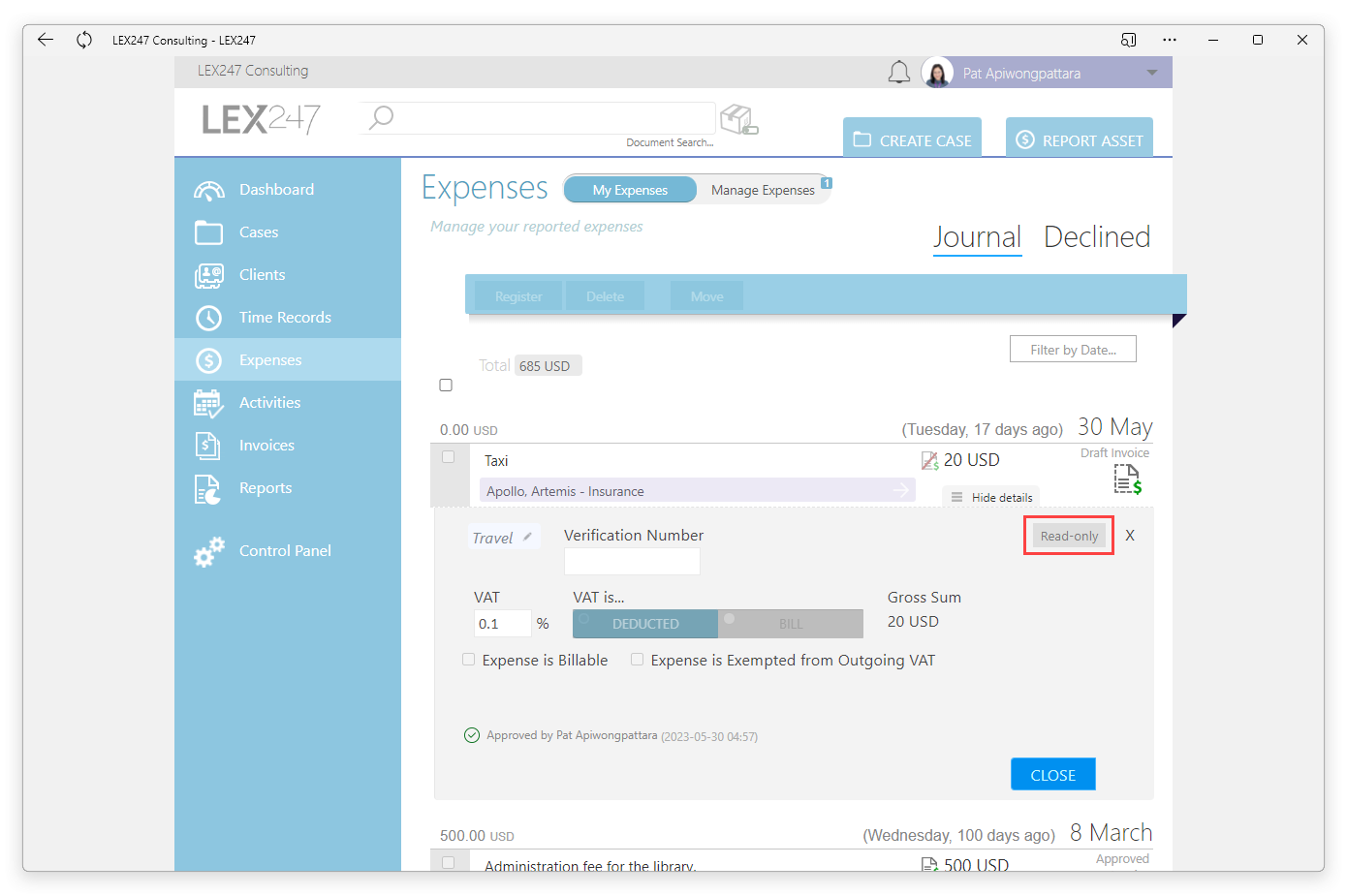Open Cases from the sidebar
This screenshot has height=896, width=1347.
(x=288, y=232)
